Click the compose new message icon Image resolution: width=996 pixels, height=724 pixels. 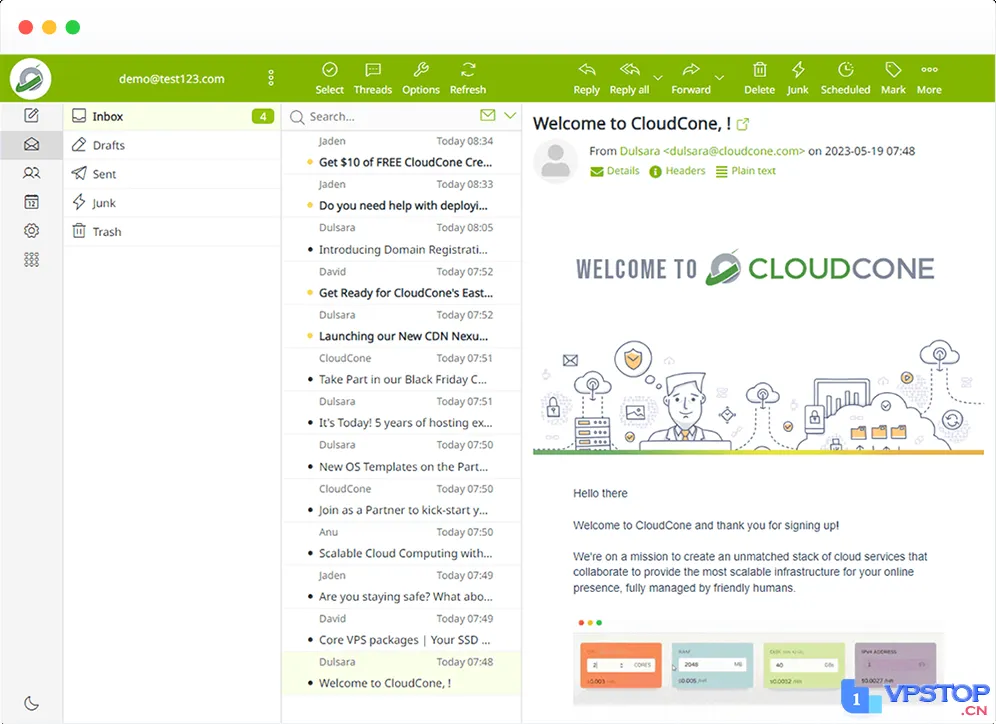pos(31,116)
